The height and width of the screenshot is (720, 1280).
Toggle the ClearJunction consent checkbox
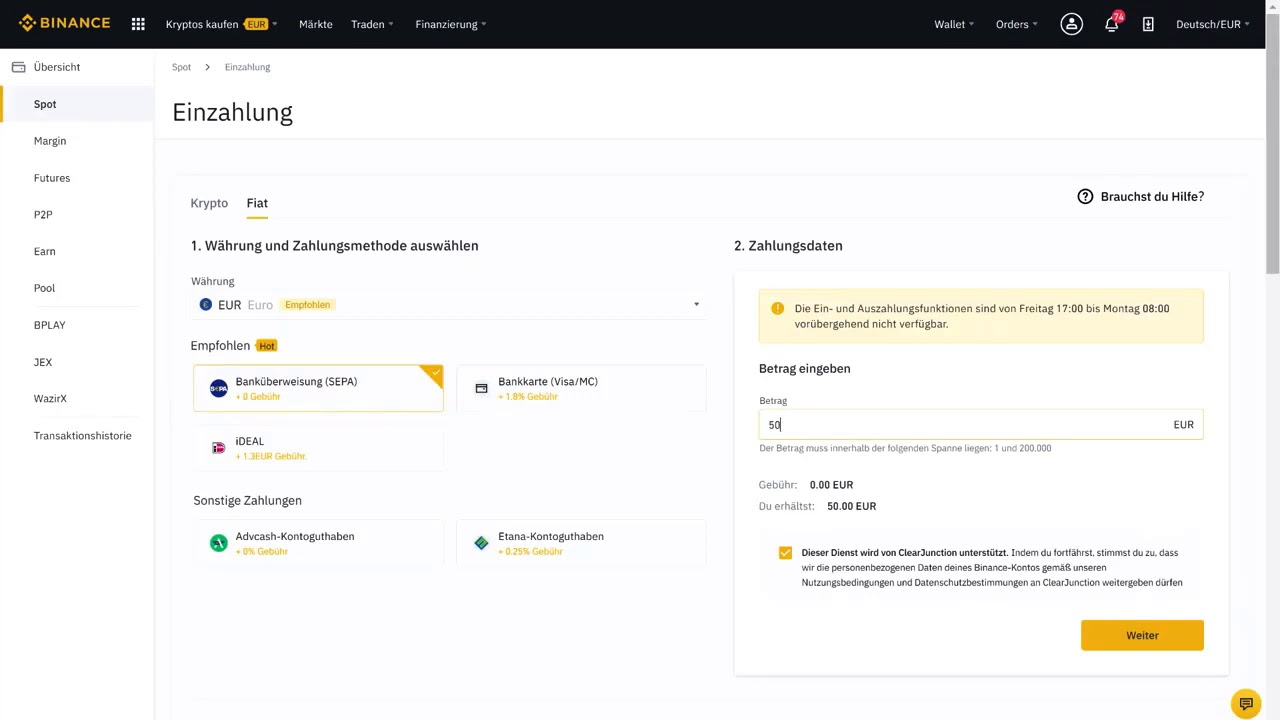click(x=785, y=553)
